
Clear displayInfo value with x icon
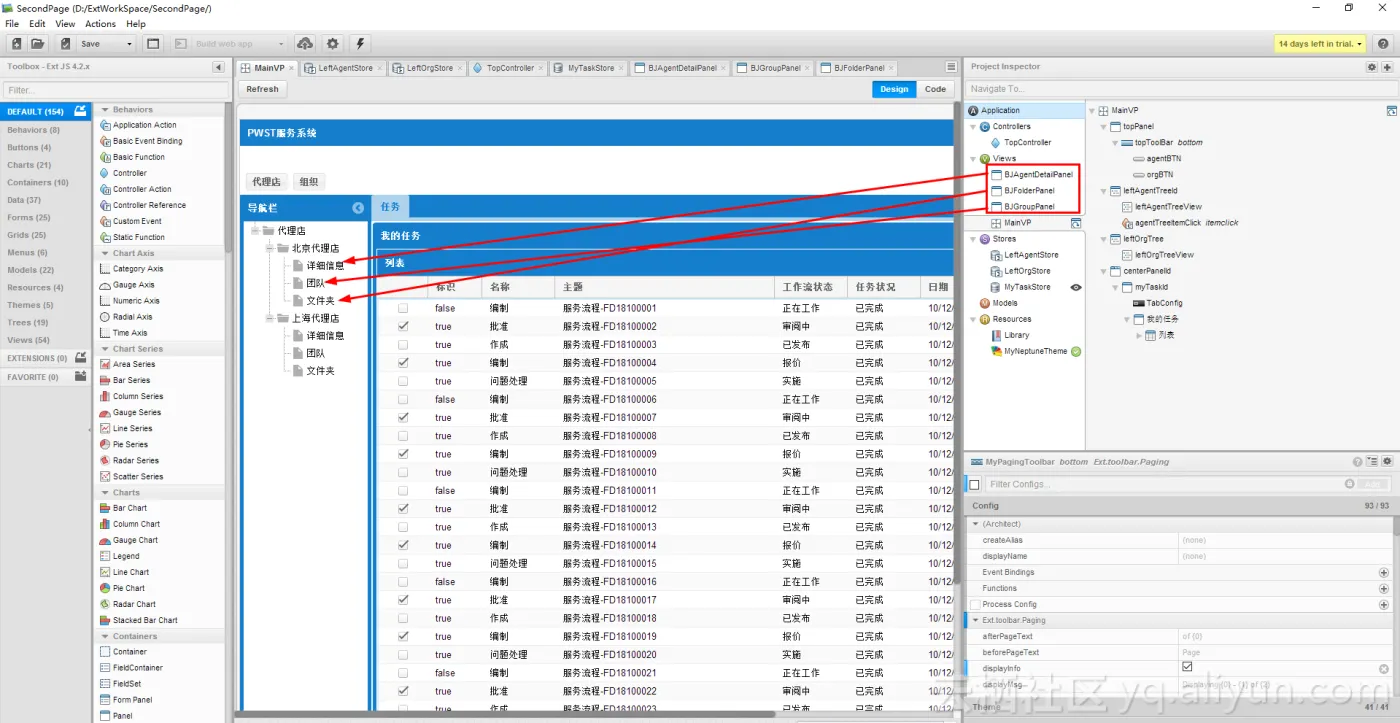coord(1384,669)
